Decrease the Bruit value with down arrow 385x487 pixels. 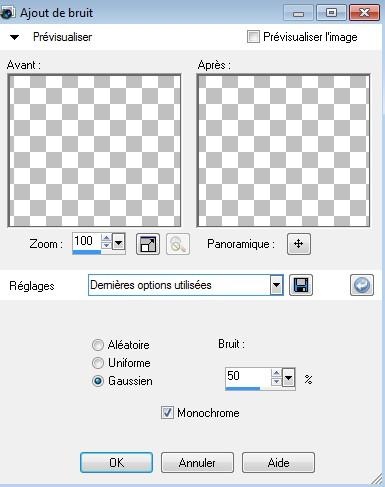(276, 381)
